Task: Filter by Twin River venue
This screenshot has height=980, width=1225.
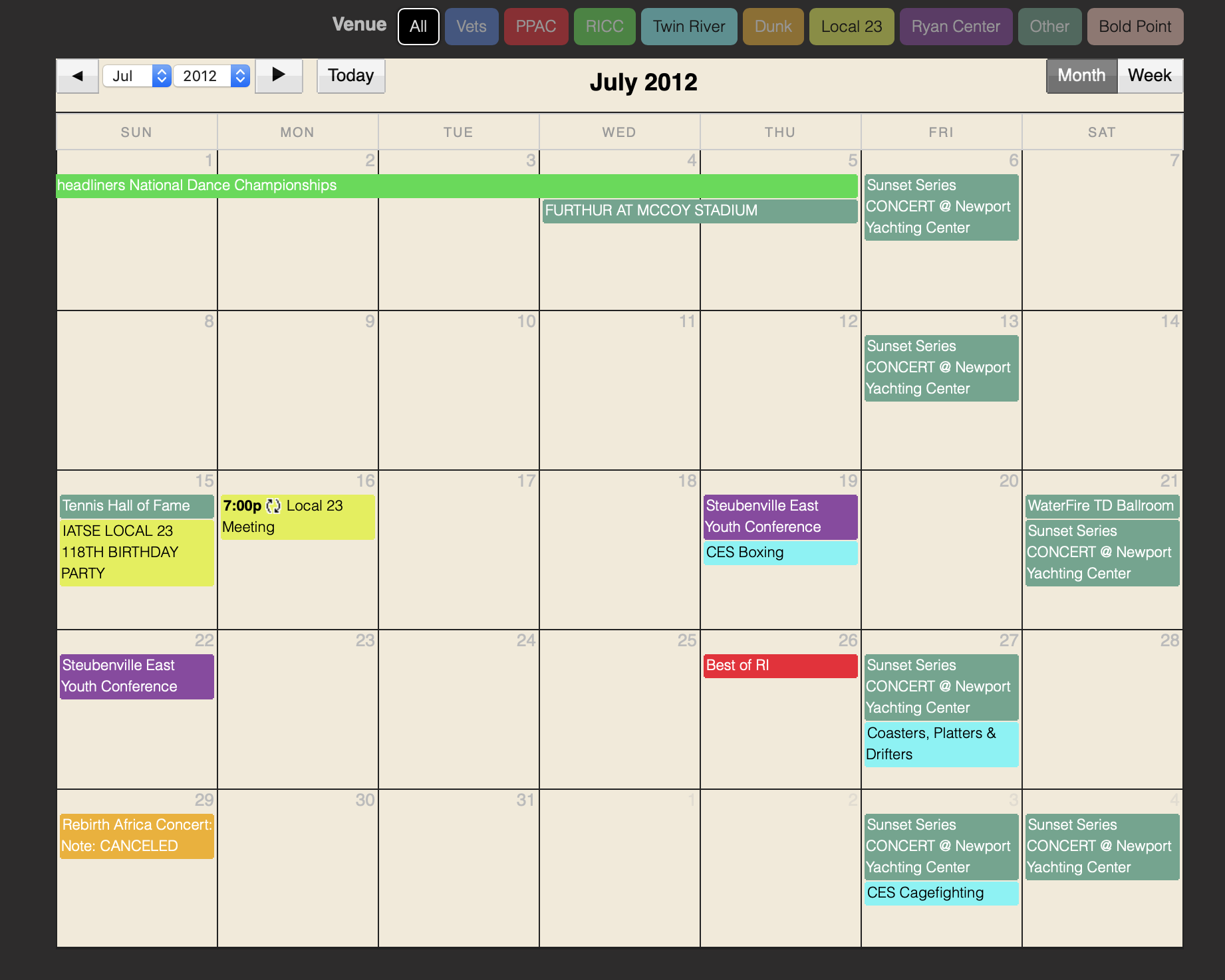Action: [x=689, y=27]
